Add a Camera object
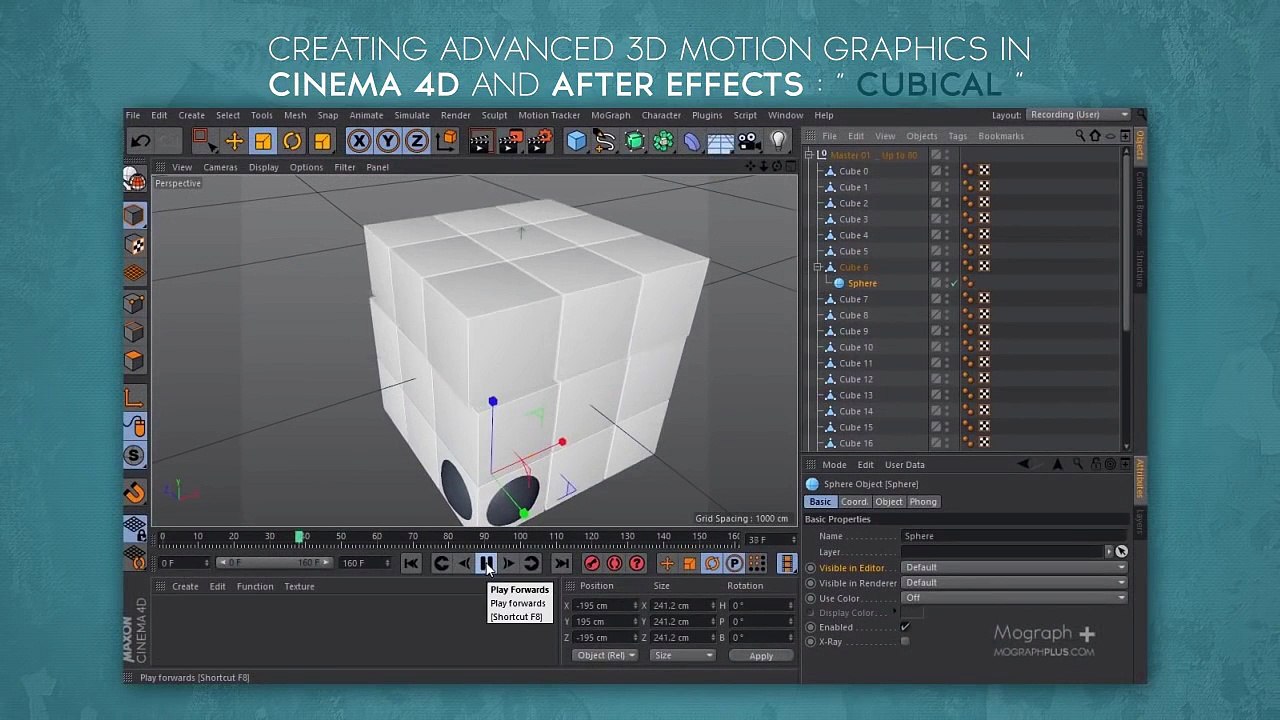Viewport: 1280px width, 720px height. tap(750, 141)
